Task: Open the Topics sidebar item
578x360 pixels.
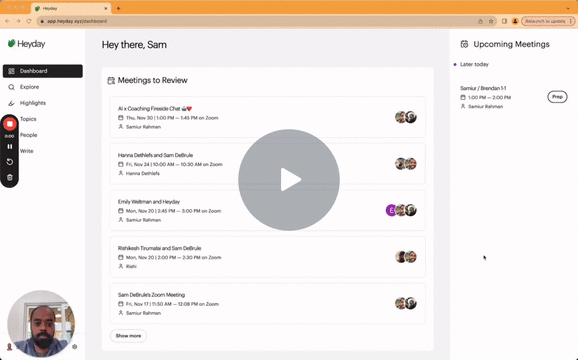Action: (x=28, y=119)
